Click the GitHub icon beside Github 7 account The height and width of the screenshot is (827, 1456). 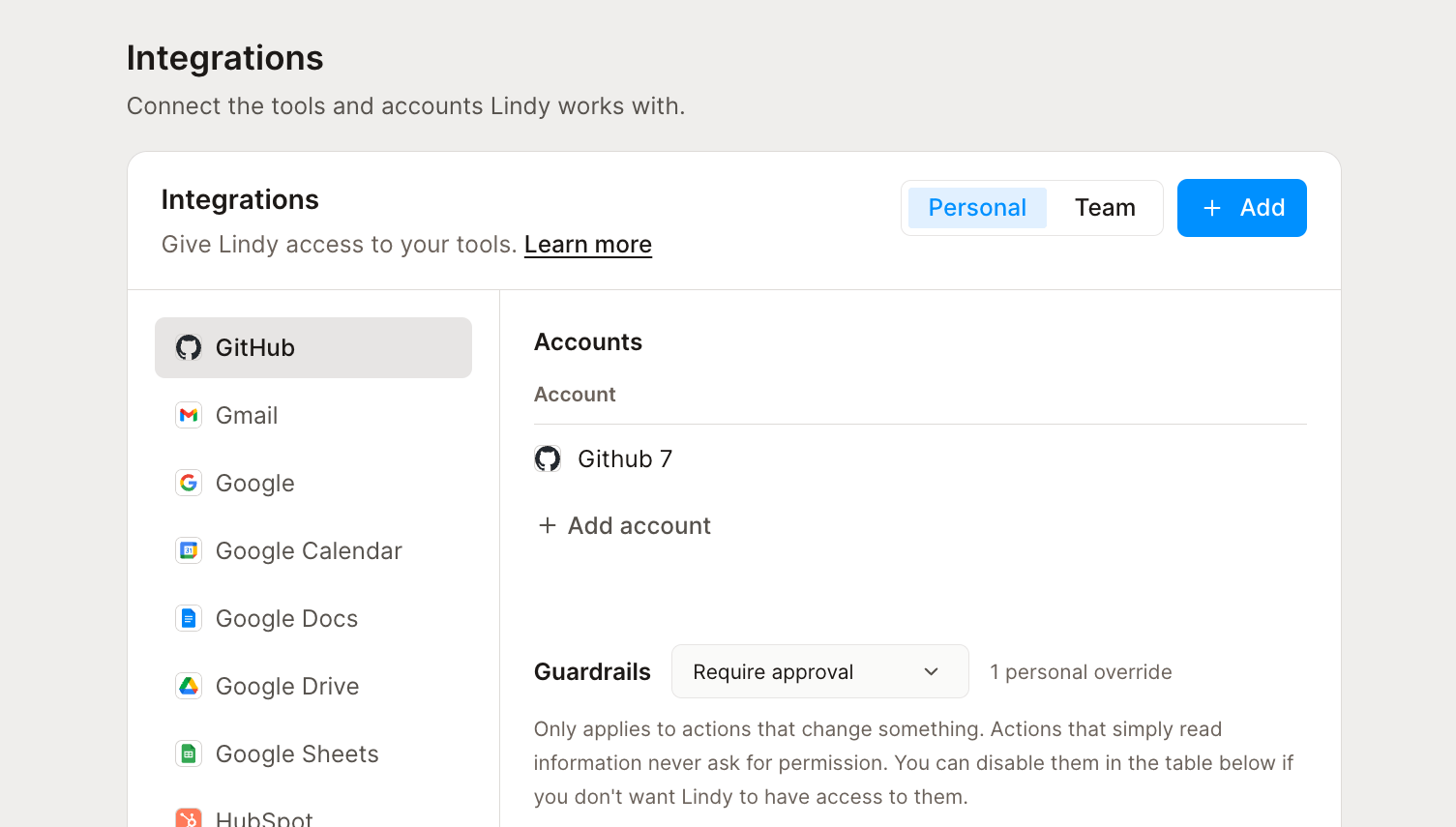point(548,458)
